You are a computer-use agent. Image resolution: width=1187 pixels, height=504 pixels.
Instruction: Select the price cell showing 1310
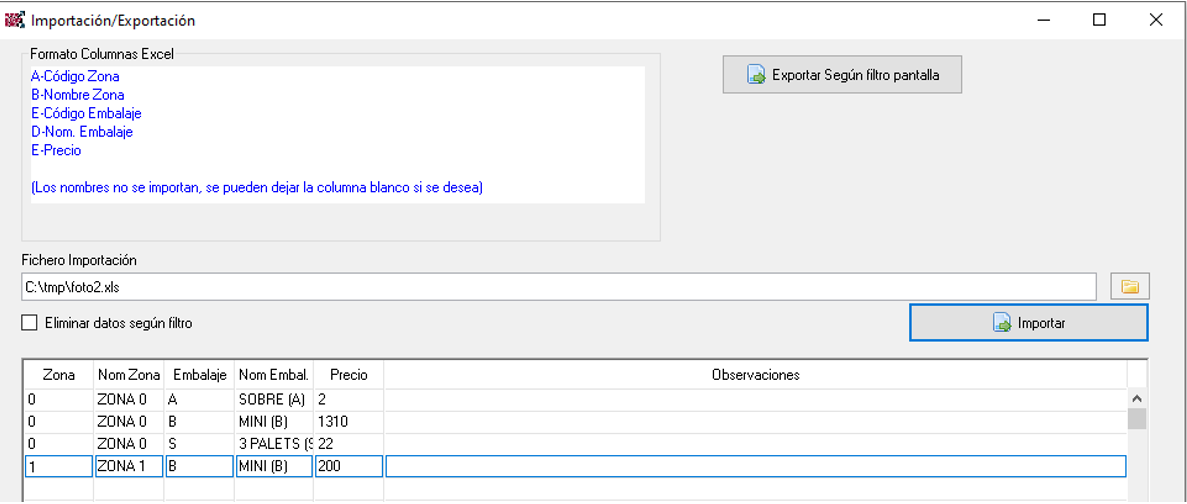click(x=348, y=422)
